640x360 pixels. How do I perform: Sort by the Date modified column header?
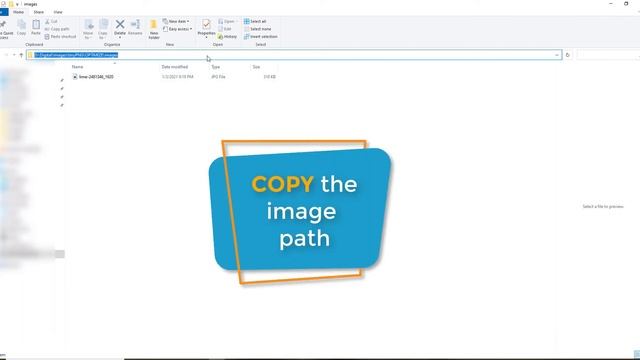click(175, 67)
